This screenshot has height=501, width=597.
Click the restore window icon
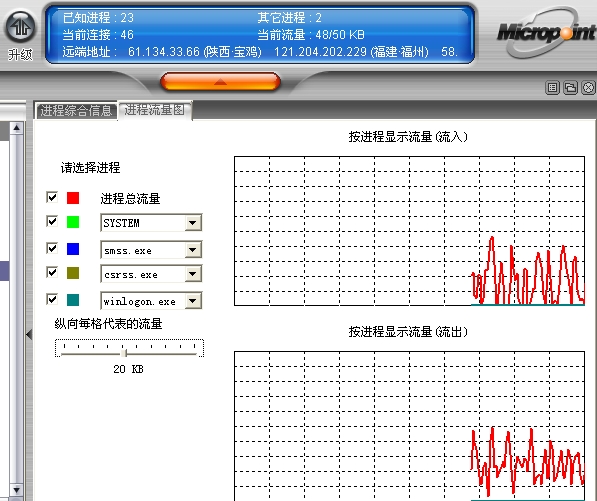point(570,88)
